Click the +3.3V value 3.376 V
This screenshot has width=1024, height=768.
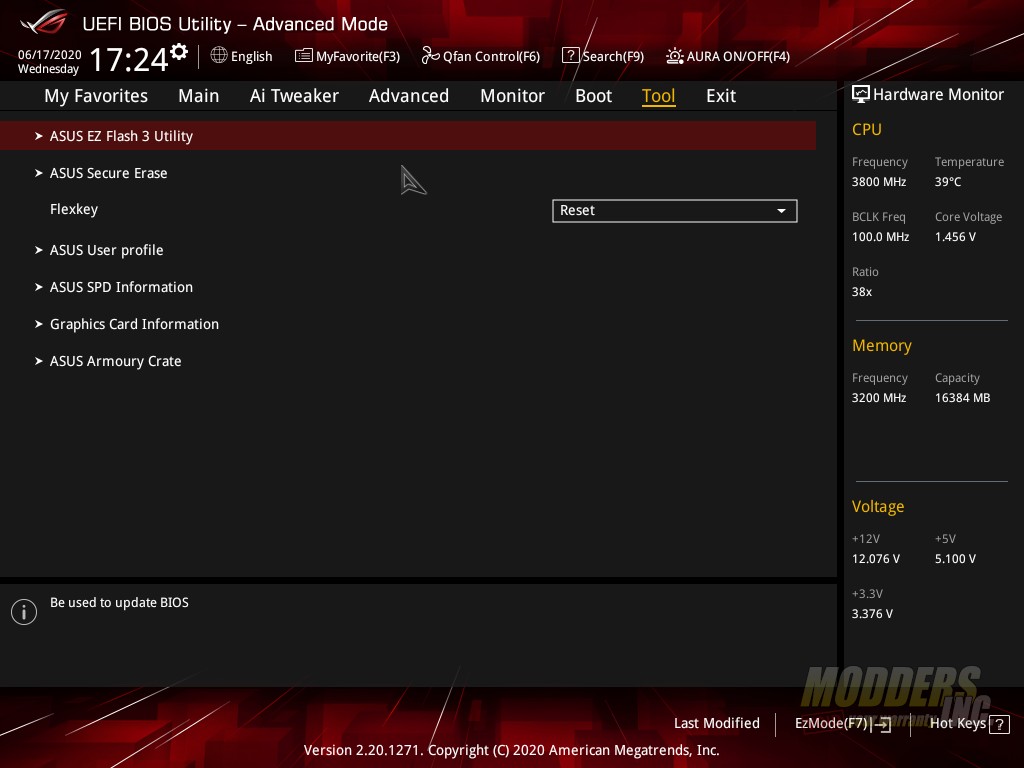872,614
